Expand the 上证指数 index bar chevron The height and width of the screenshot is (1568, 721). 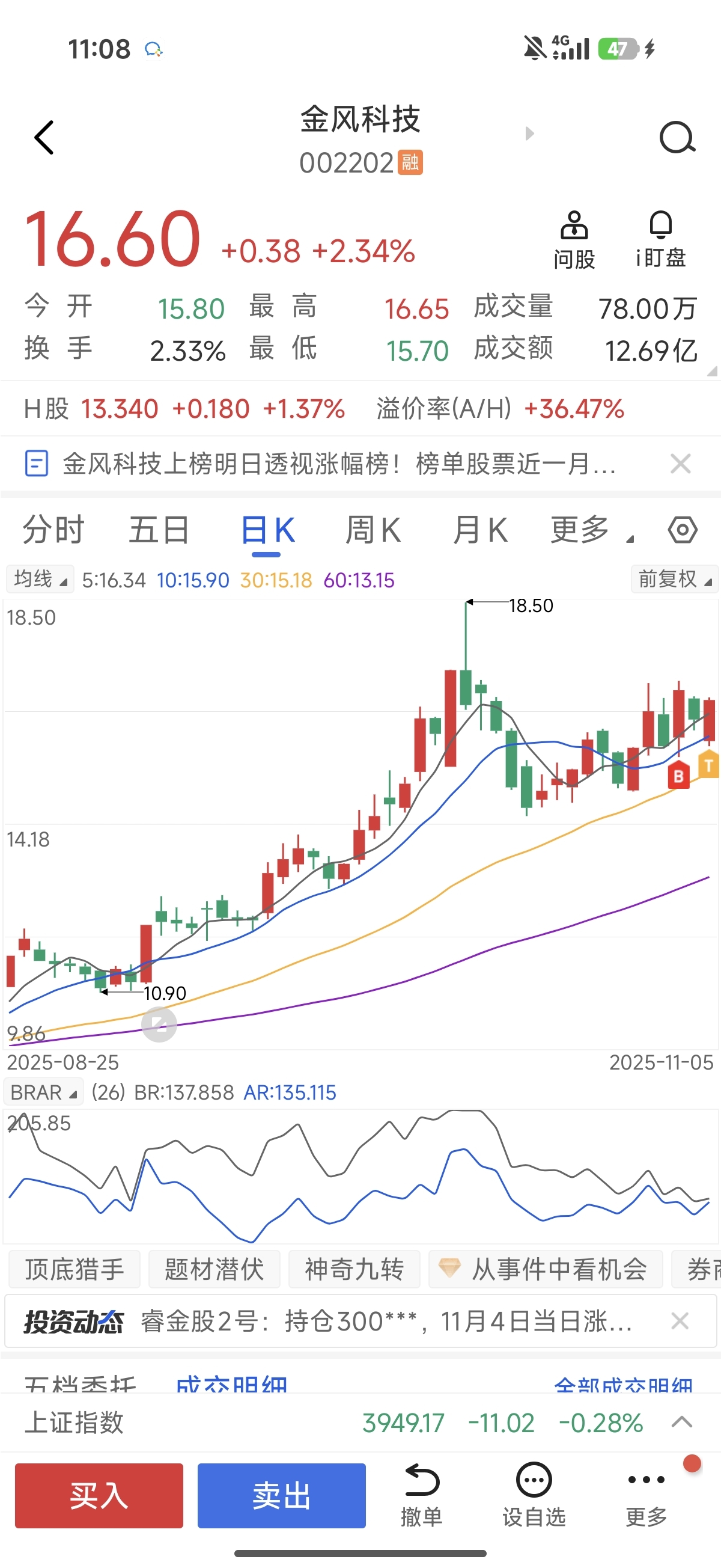pos(681,1423)
